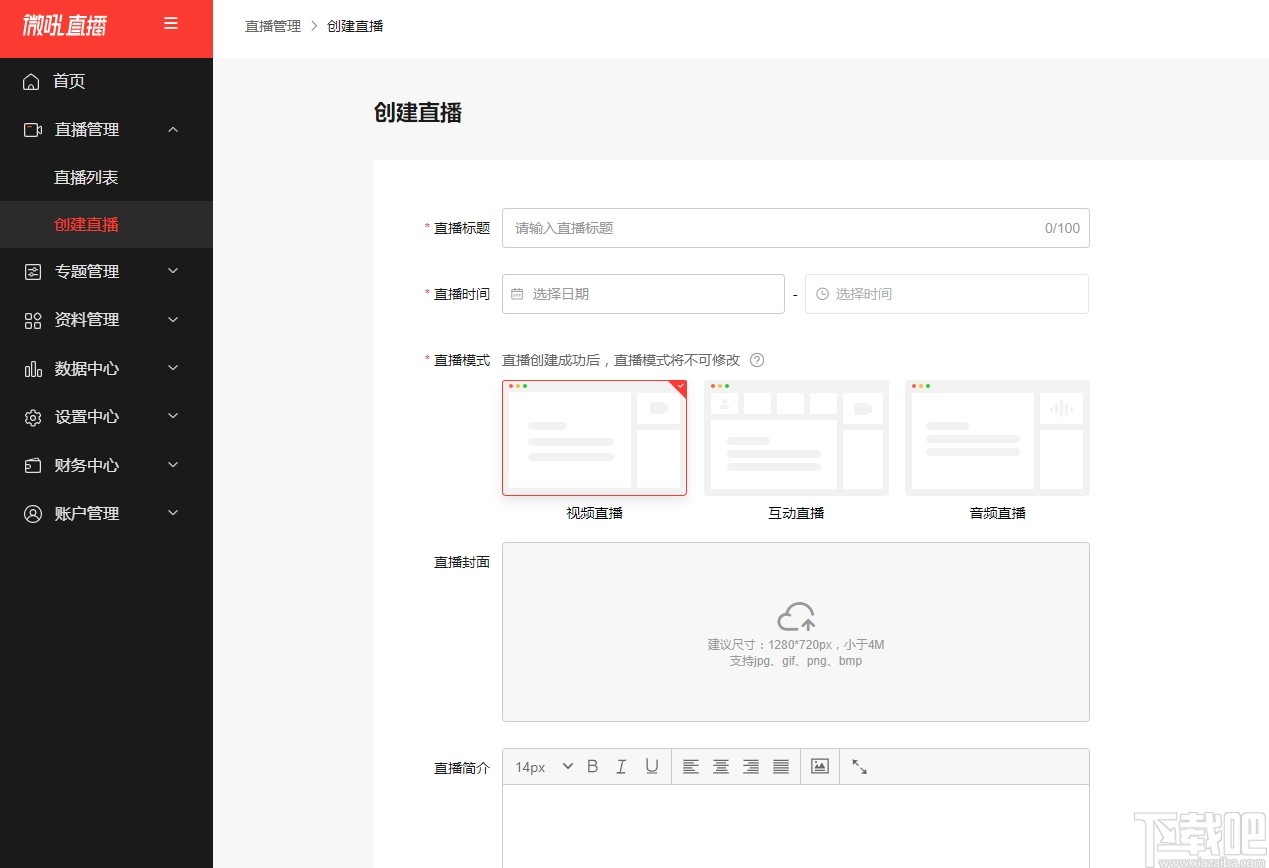Screen dimensions: 1269x868
Task: Click 专题管理 sidebar menu label
Action: pyautogui.click(x=87, y=271)
